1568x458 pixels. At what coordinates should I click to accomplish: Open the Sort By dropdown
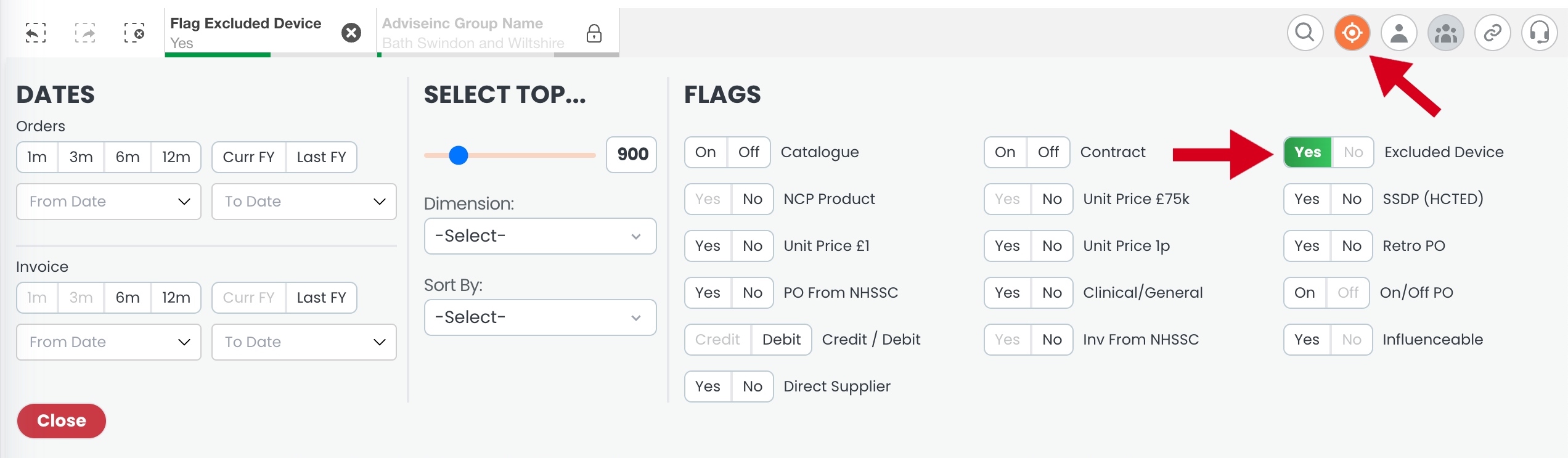pyautogui.click(x=540, y=317)
